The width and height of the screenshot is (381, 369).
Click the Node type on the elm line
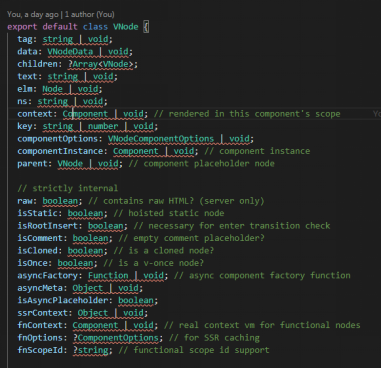52,89
